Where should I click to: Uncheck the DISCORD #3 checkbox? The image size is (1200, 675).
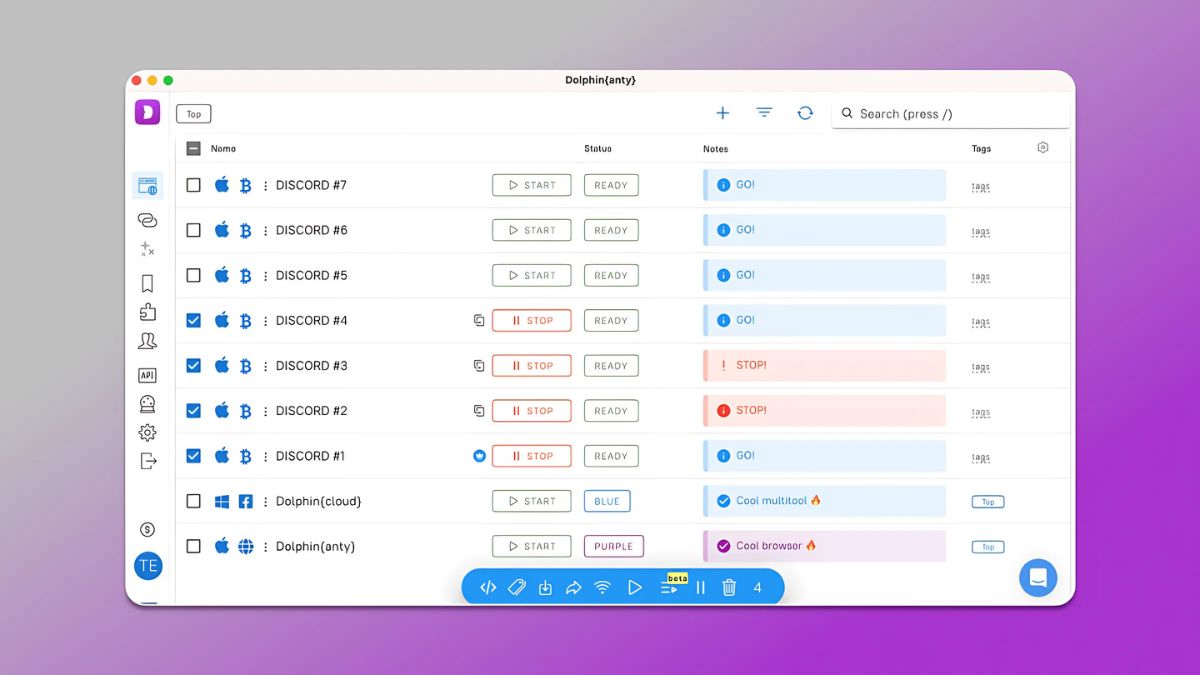point(194,365)
